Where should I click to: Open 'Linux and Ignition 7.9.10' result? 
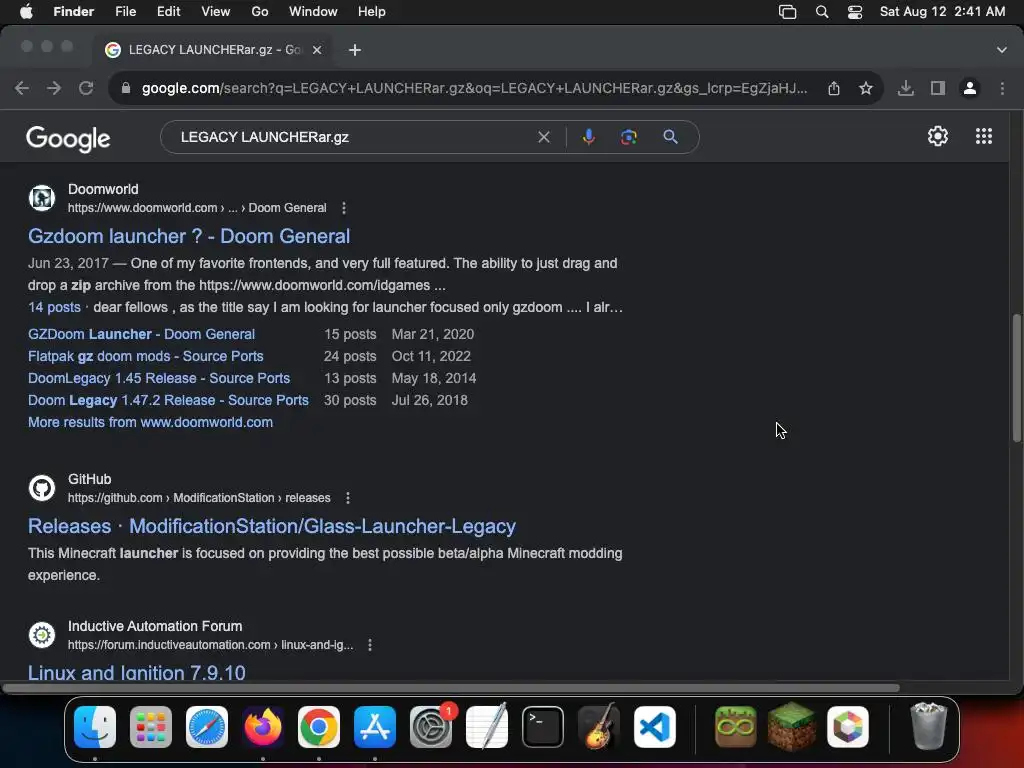click(x=136, y=673)
